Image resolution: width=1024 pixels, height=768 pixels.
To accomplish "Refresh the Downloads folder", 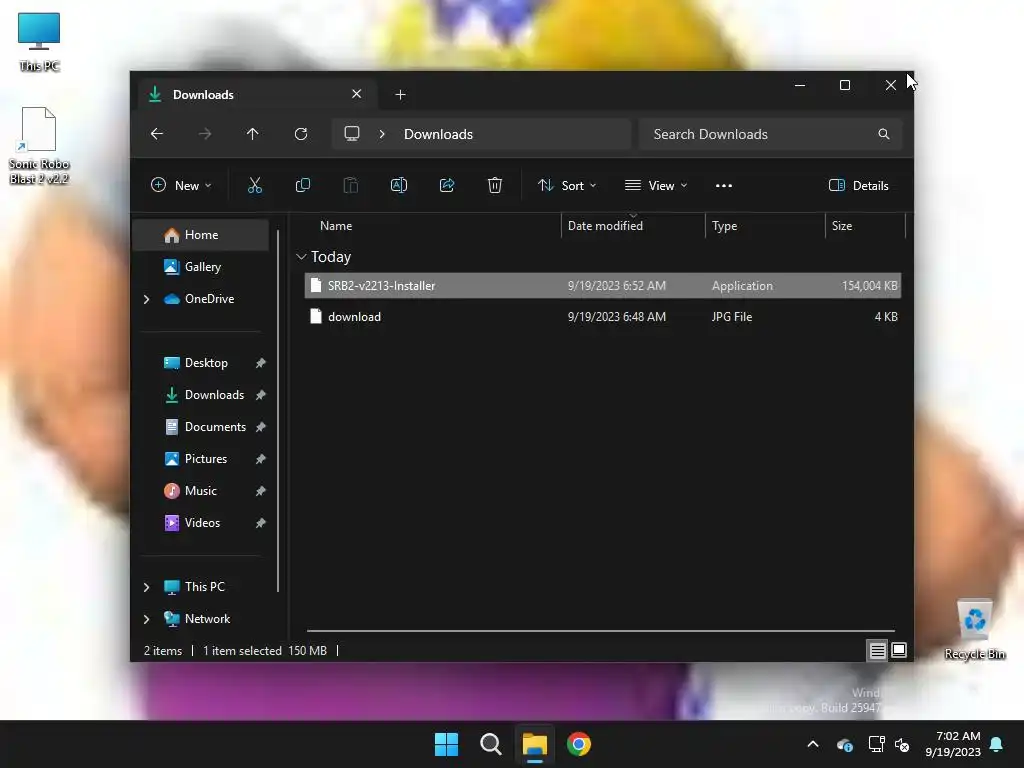I will (301, 134).
